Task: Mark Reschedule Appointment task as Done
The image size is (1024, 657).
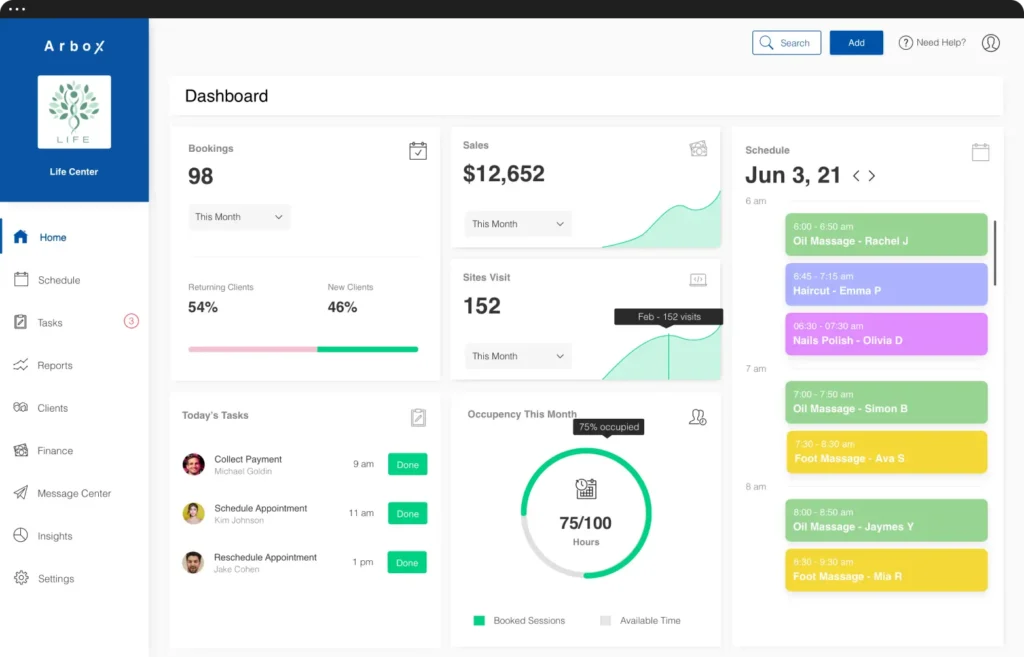Action: pyautogui.click(x=407, y=562)
